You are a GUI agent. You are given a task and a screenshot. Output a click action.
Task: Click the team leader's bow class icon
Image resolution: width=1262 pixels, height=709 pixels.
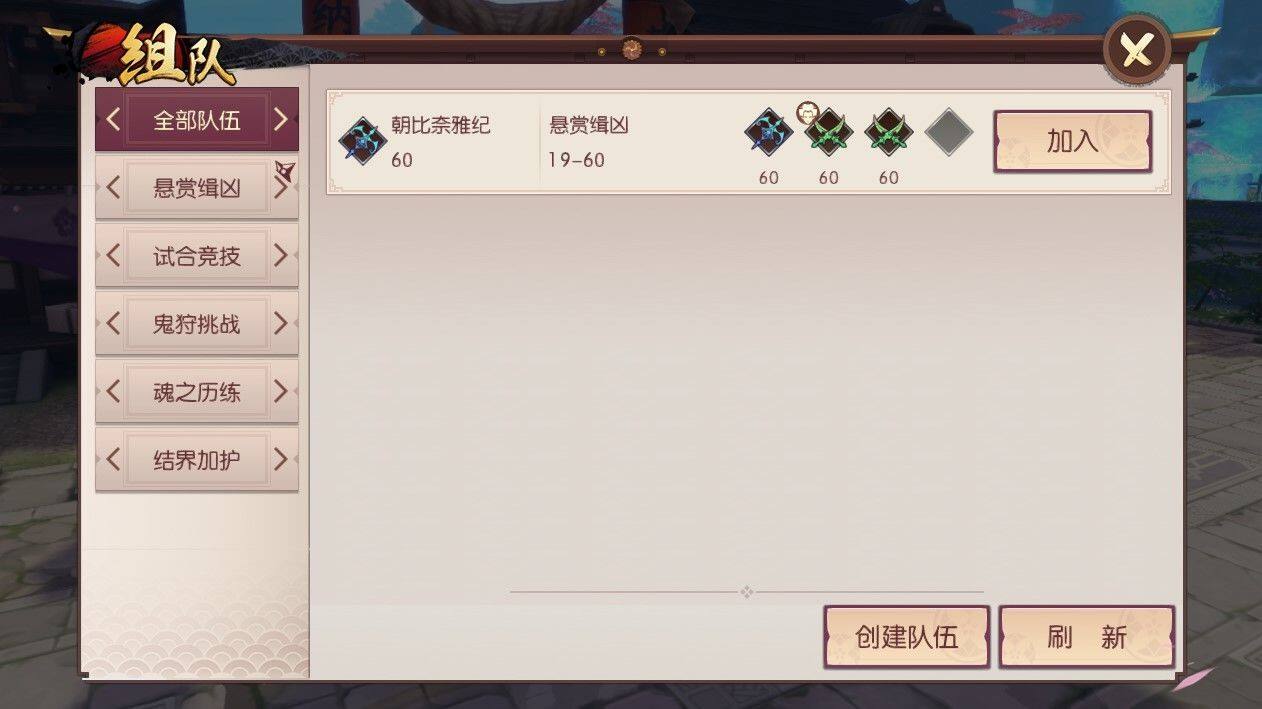362,140
